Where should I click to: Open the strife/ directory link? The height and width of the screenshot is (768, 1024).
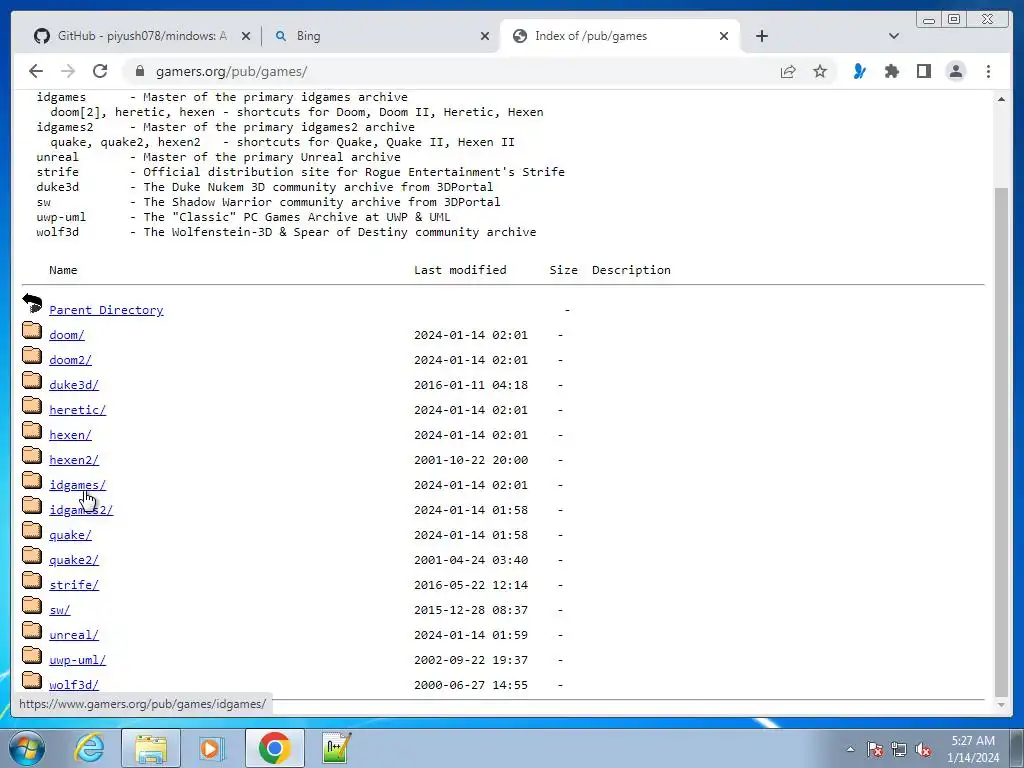[74, 585]
